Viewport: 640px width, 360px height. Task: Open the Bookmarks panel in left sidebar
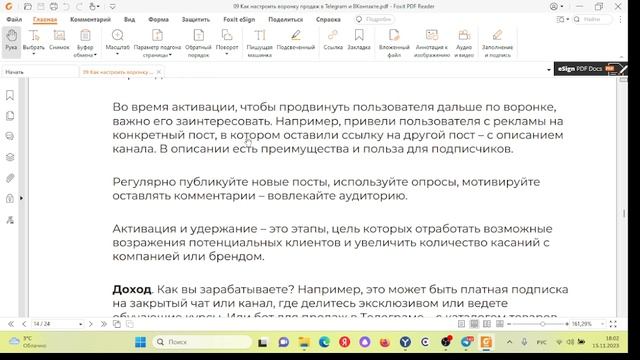10,95
